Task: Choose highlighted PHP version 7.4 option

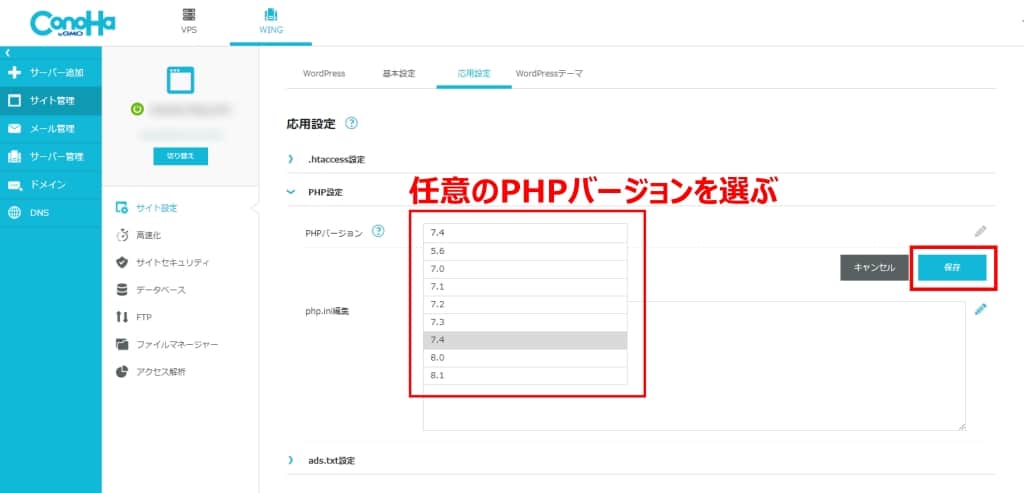Action: pyautogui.click(x=525, y=340)
